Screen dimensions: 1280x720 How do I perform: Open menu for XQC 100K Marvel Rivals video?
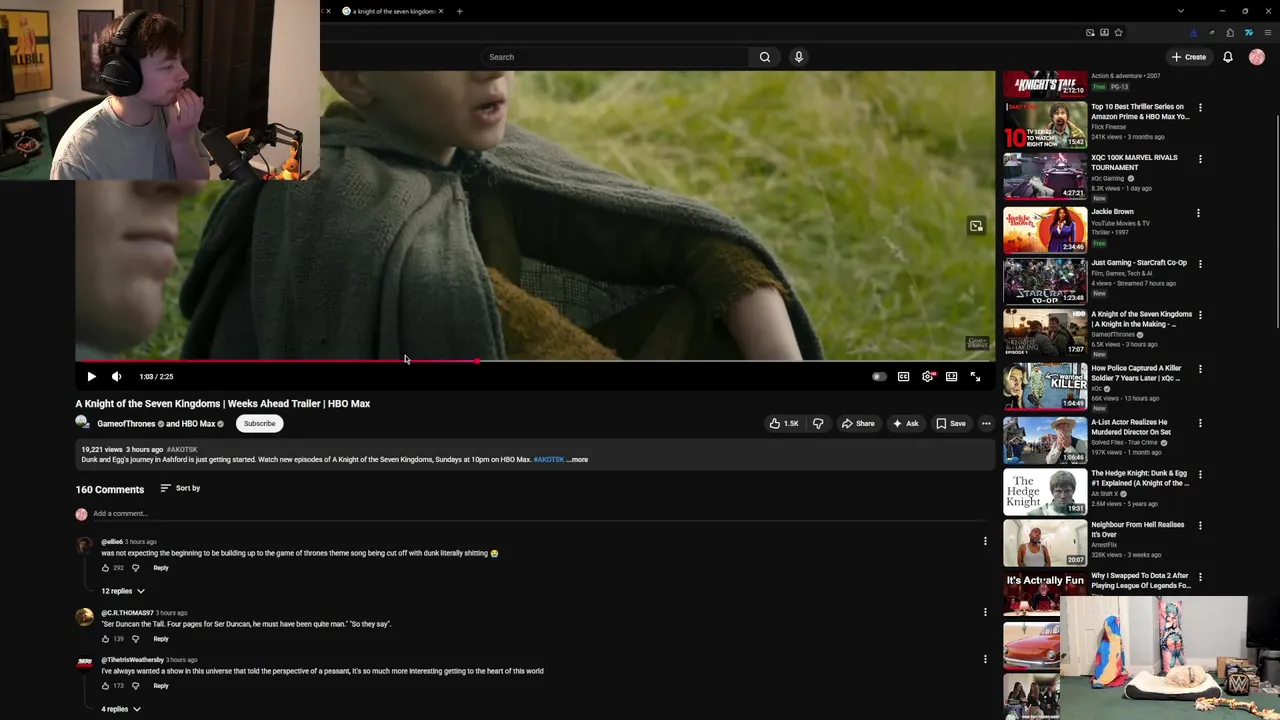[1200, 158]
